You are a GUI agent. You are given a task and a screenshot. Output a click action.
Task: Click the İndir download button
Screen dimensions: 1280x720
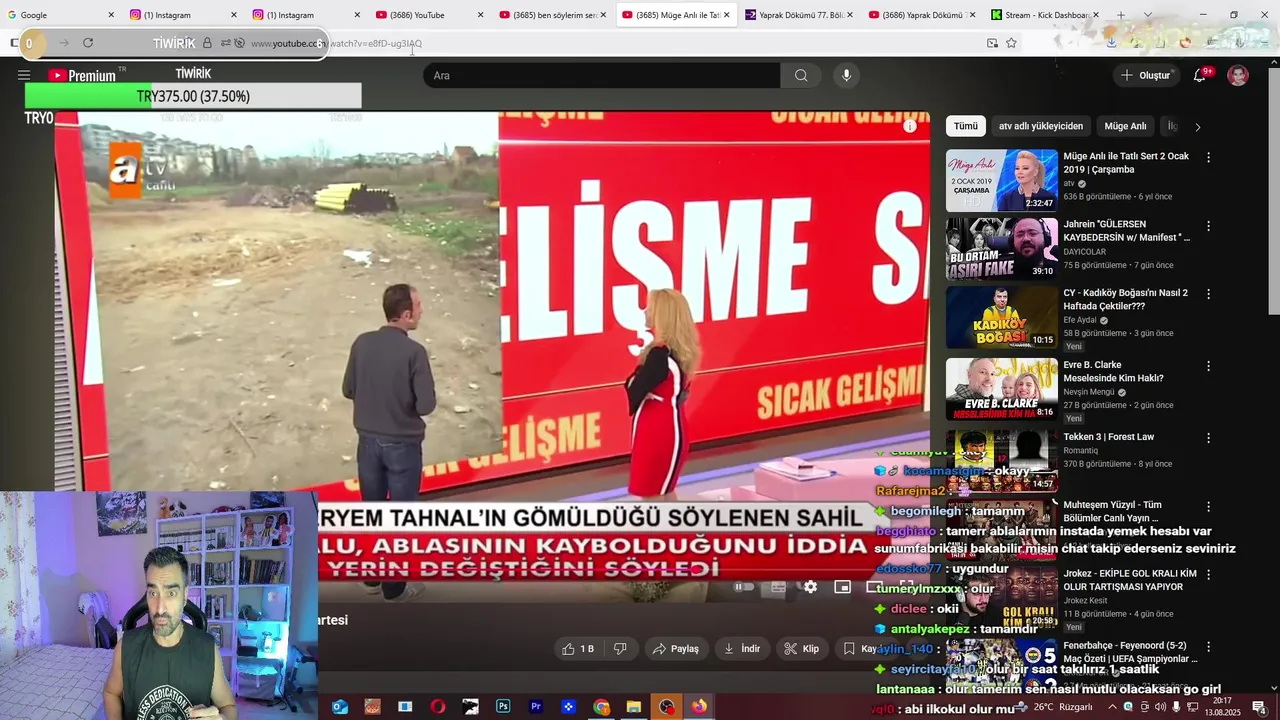click(742, 649)
